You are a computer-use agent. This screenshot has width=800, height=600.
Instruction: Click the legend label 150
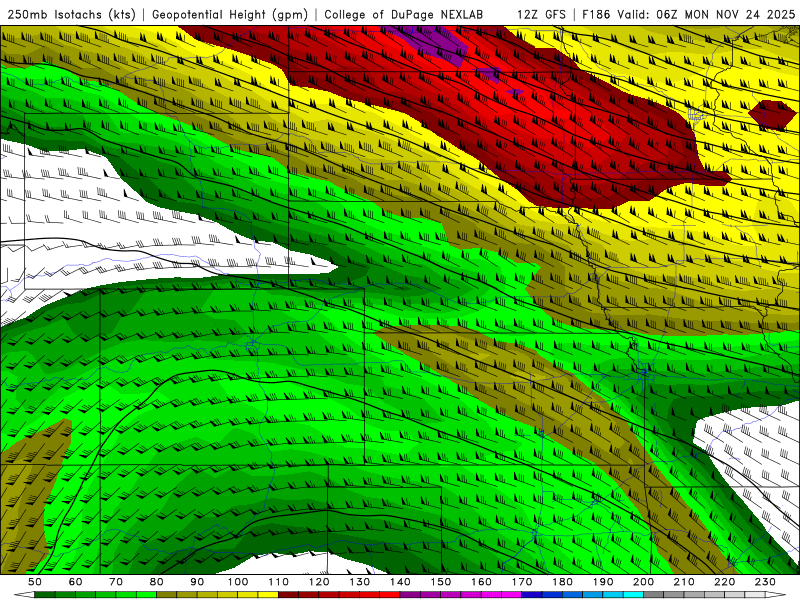441,582
